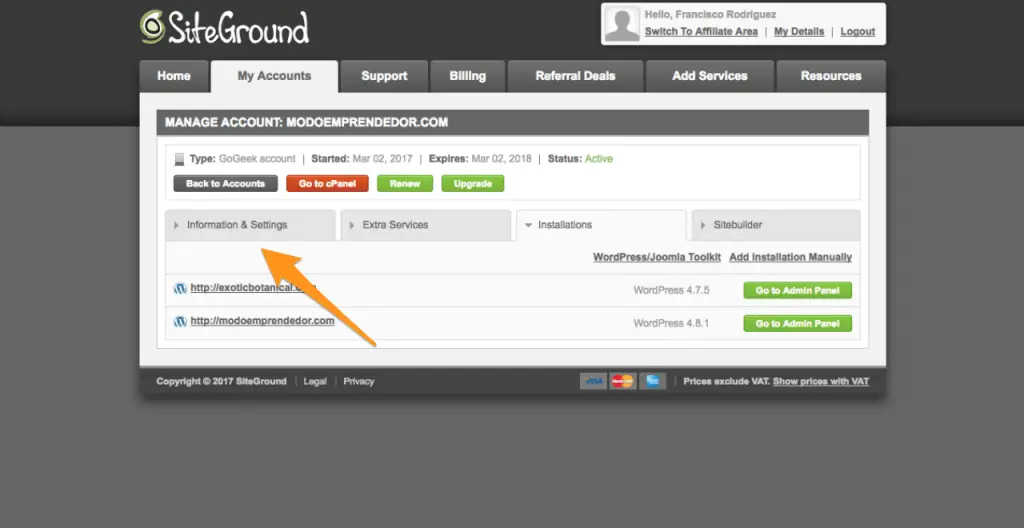Click the Go to cPanel button

(x=327, y=184)
